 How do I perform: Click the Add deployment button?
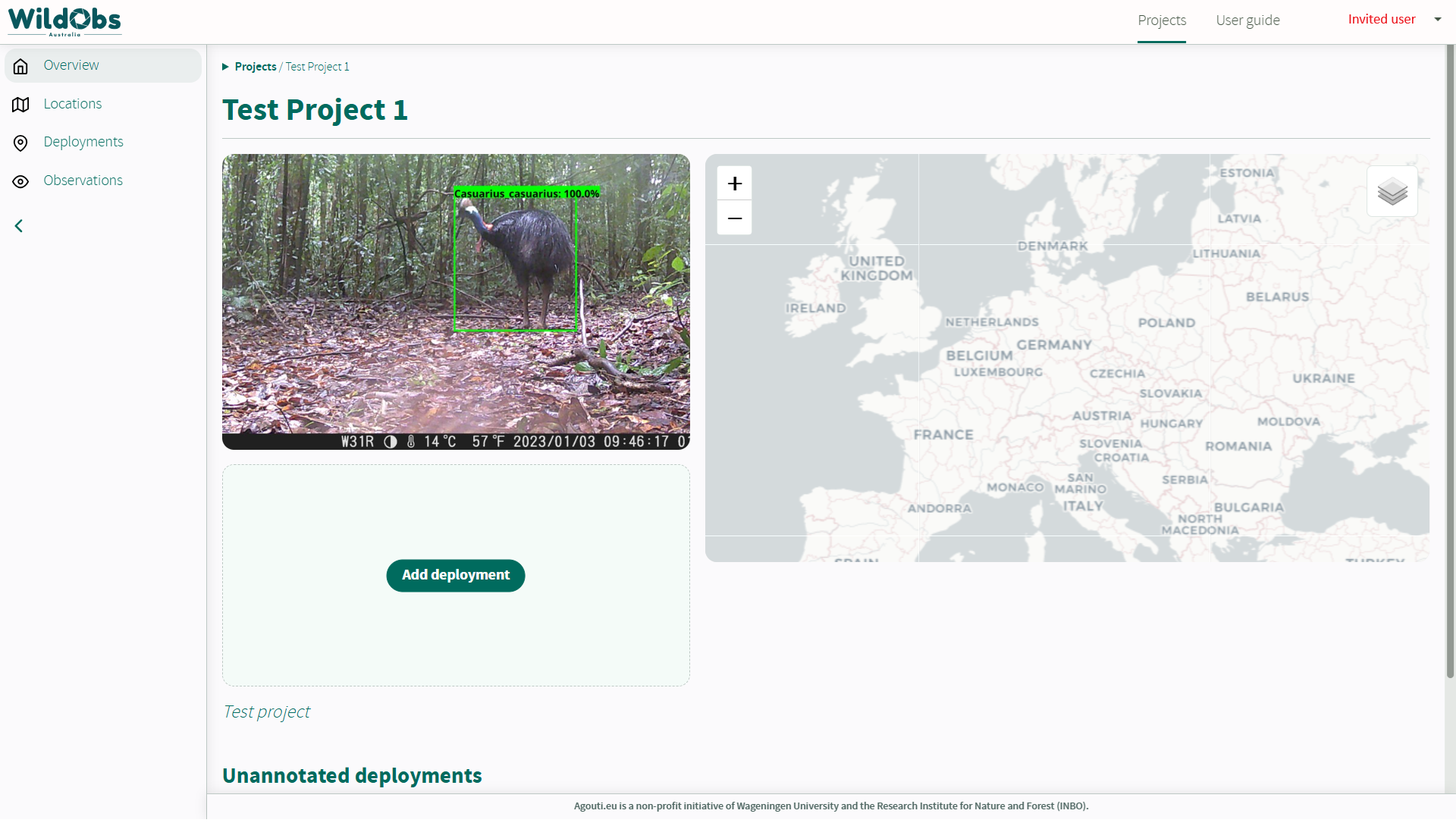456,575
